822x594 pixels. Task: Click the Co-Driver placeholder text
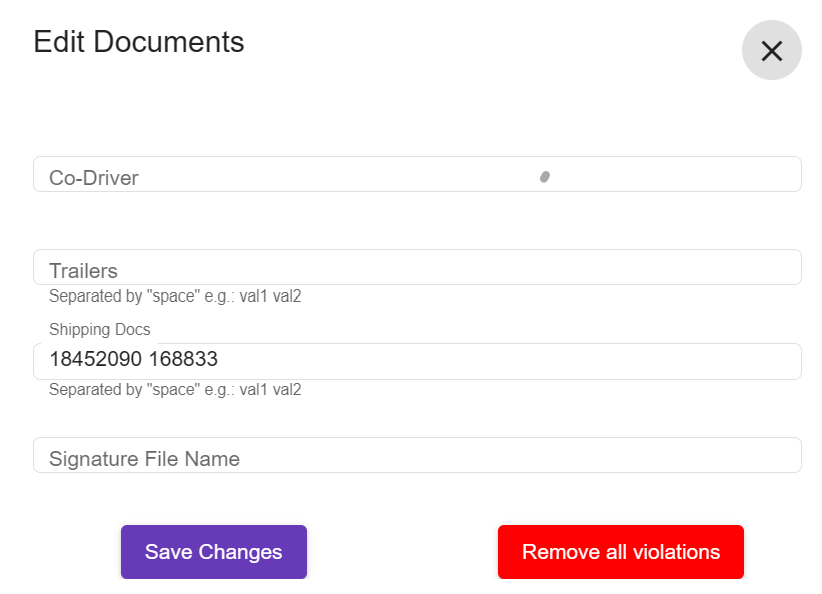(94, 178)
